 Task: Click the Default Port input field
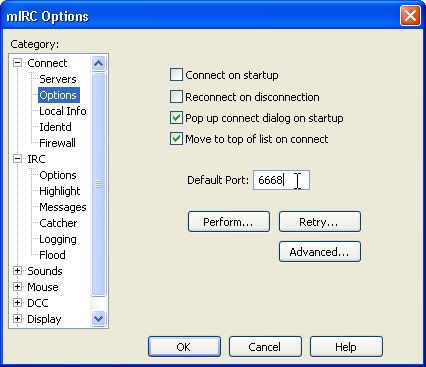(x=281, y=180)
